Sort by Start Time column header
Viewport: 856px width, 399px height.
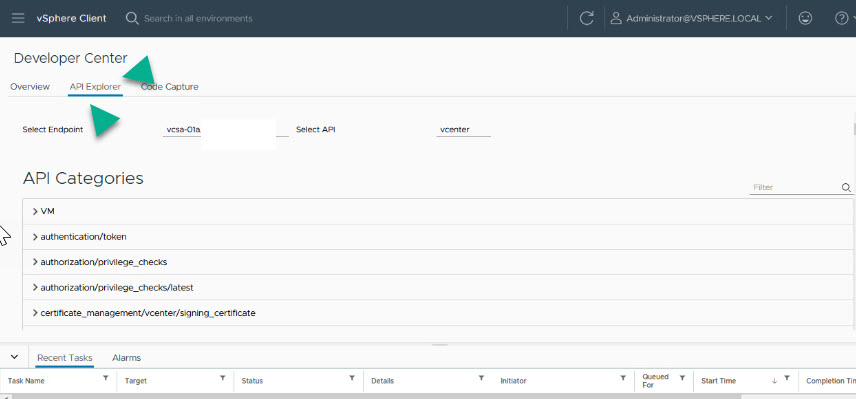[x=718, y=381]
